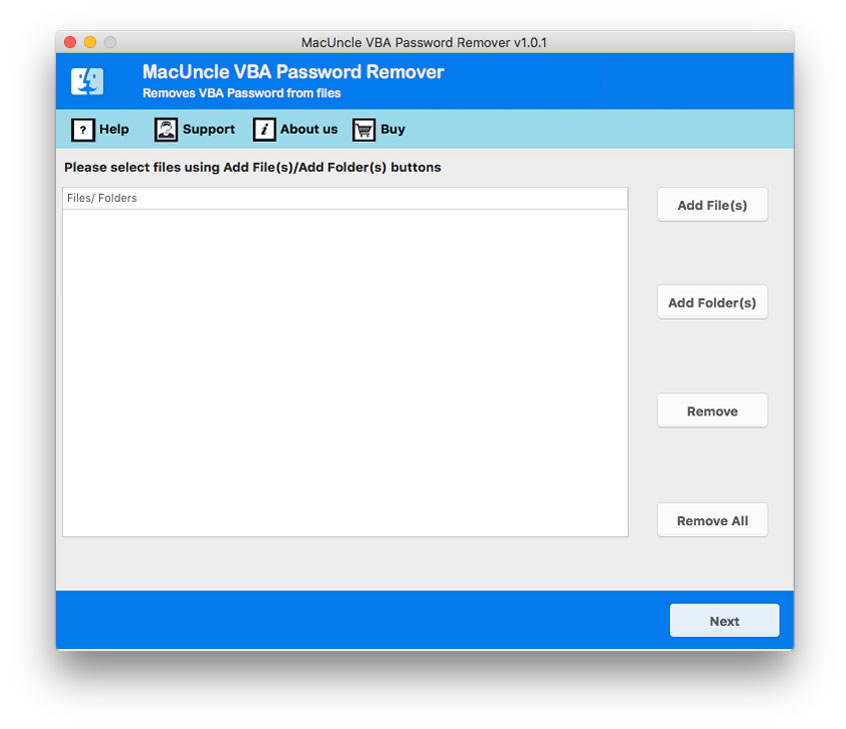Click the Help question mark icon

[x=81, y=129]
